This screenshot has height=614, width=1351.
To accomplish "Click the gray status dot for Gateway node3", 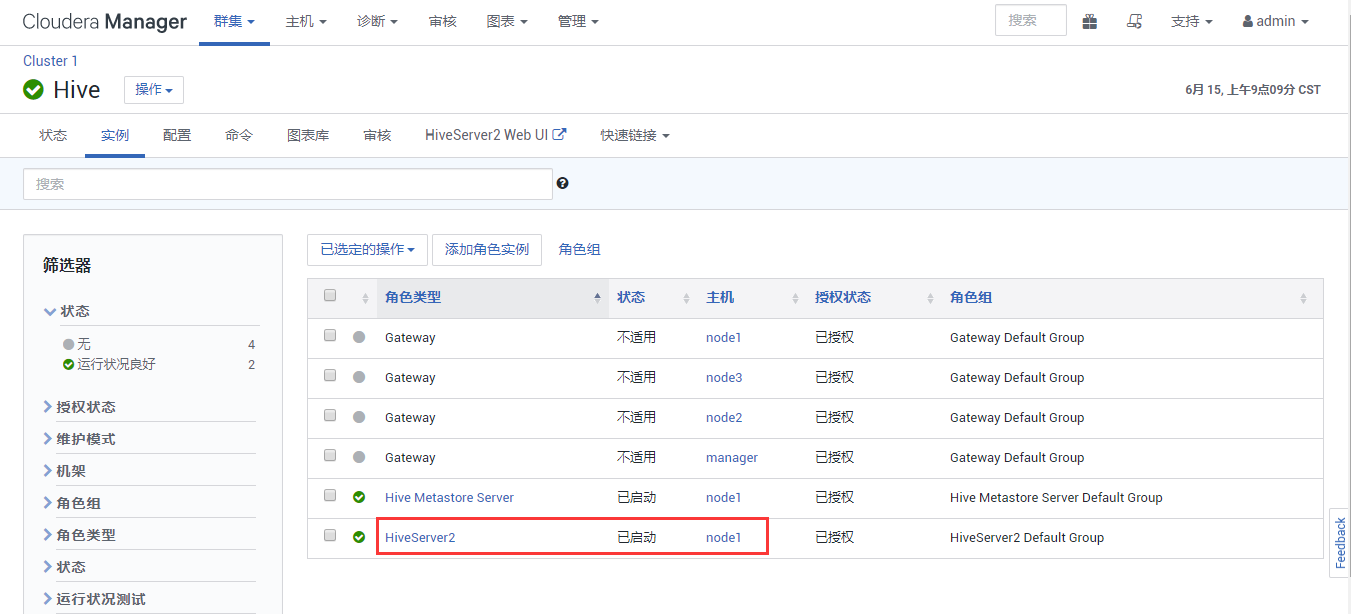I will (x=359, y=377).
